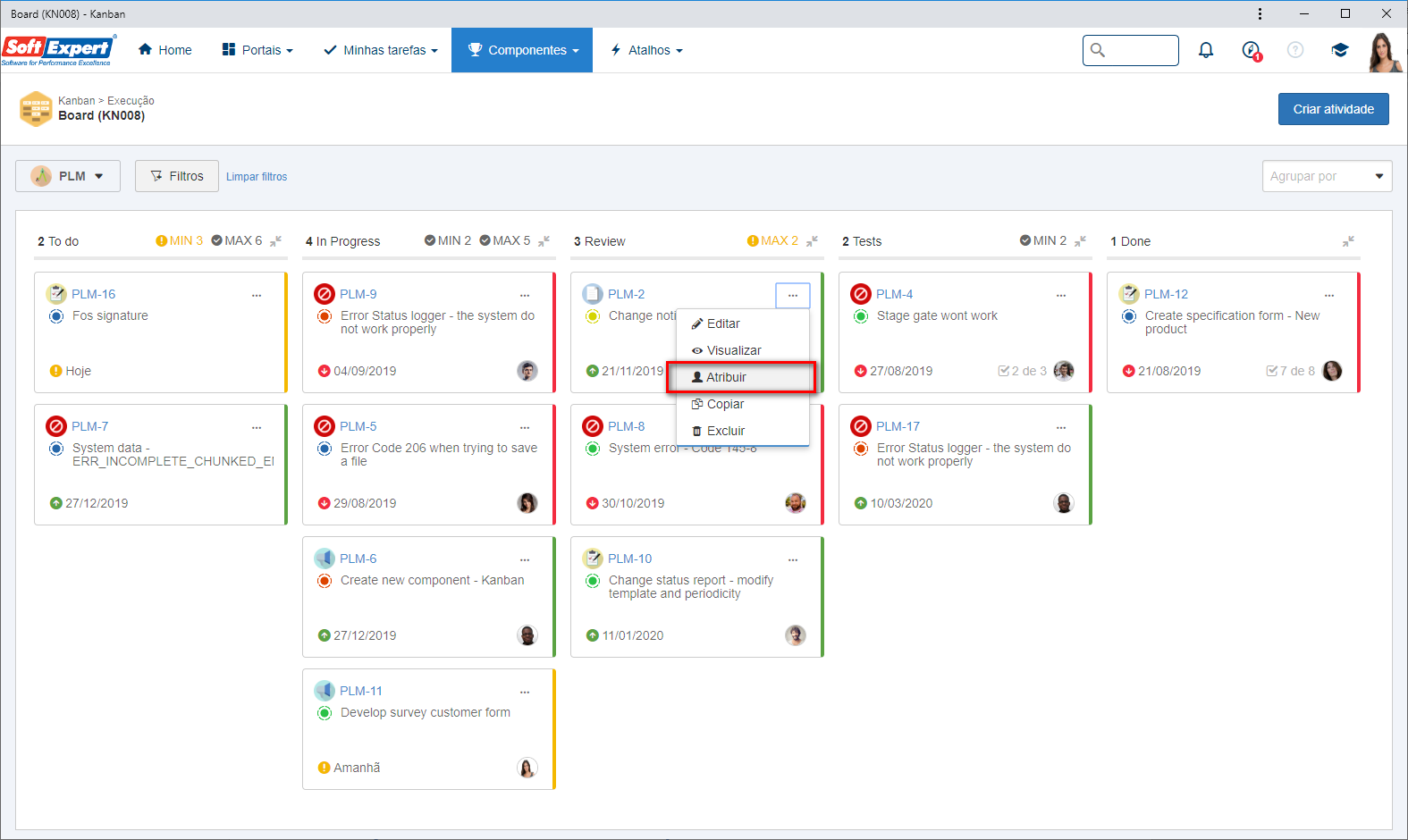
Task: Collapse the Tests column
Action: [1081, 241]
